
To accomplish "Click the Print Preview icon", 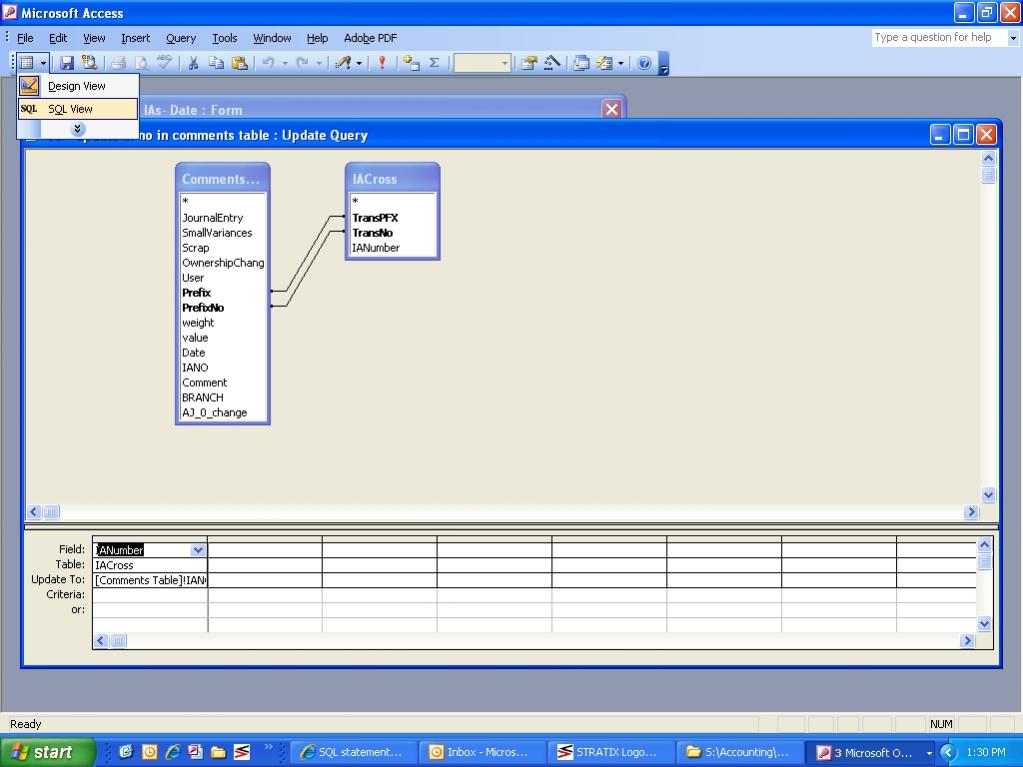I will pyautogui.click(x=141, y=63).
